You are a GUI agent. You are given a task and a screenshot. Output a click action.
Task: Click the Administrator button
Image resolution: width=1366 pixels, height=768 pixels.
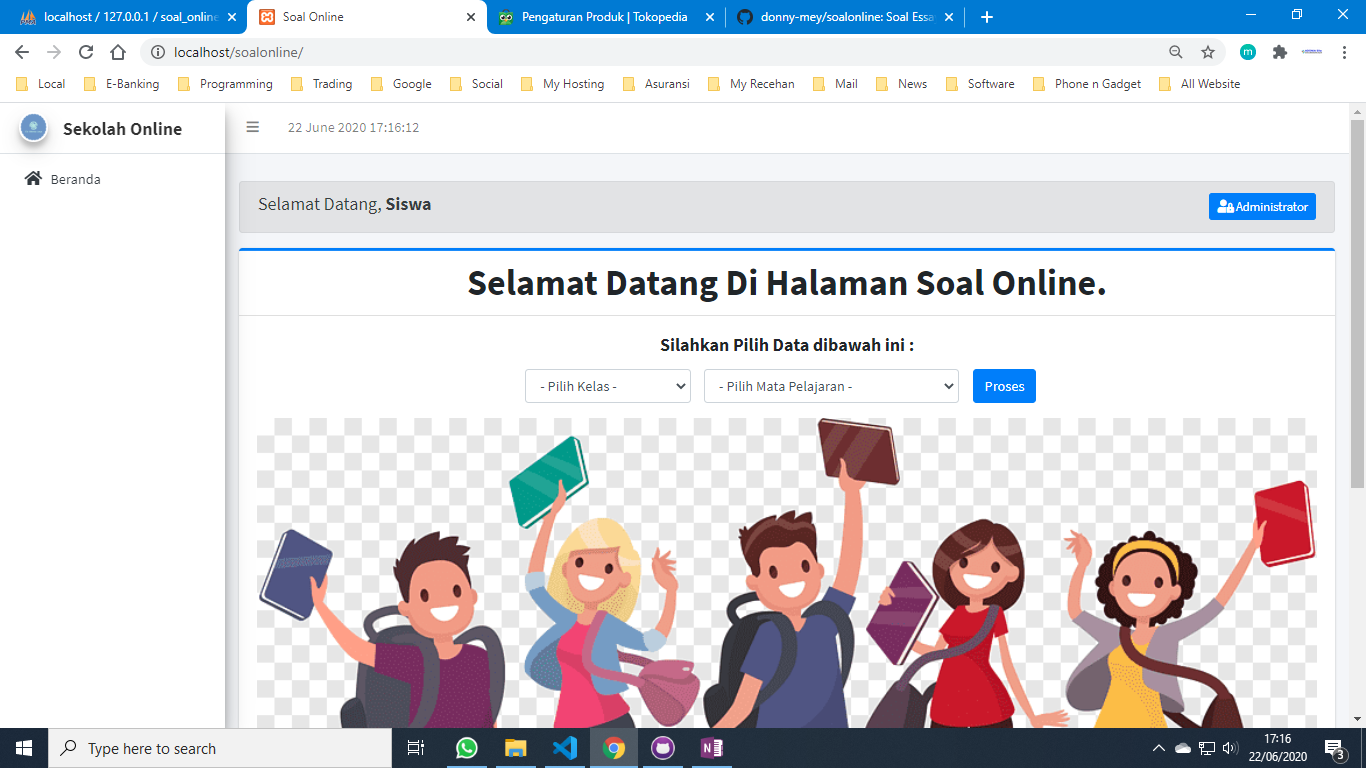point(1262,207)
